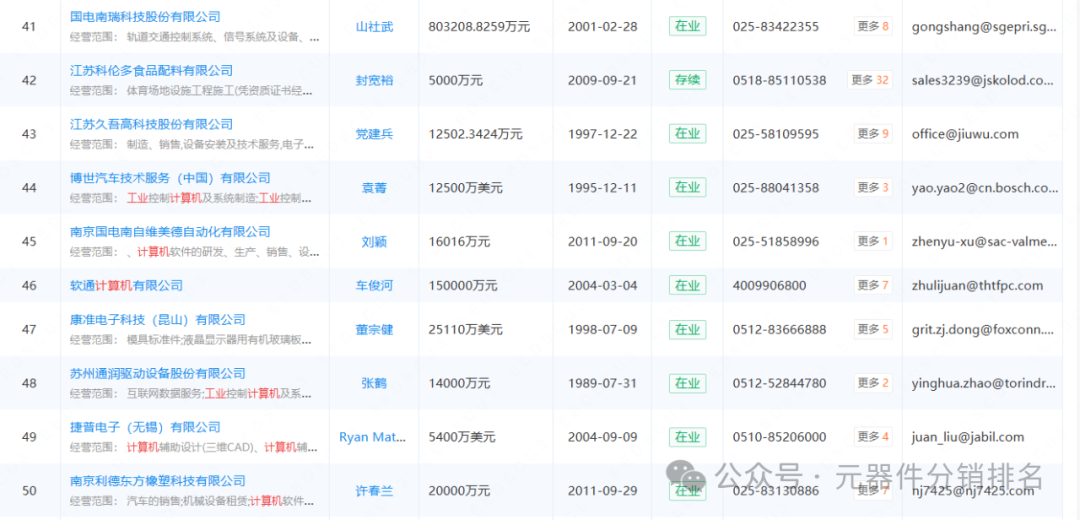Click email office@jiuwu.com
This screenshot has width=1080, height=520.
pyautogui.click(x=964, y=134)
